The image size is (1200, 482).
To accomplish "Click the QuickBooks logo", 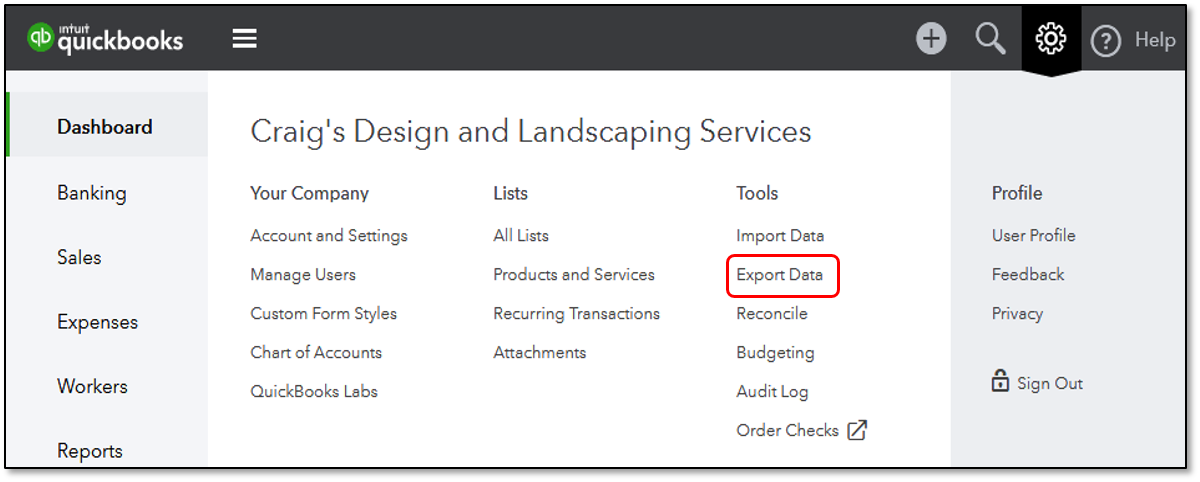I will point(106,38).
